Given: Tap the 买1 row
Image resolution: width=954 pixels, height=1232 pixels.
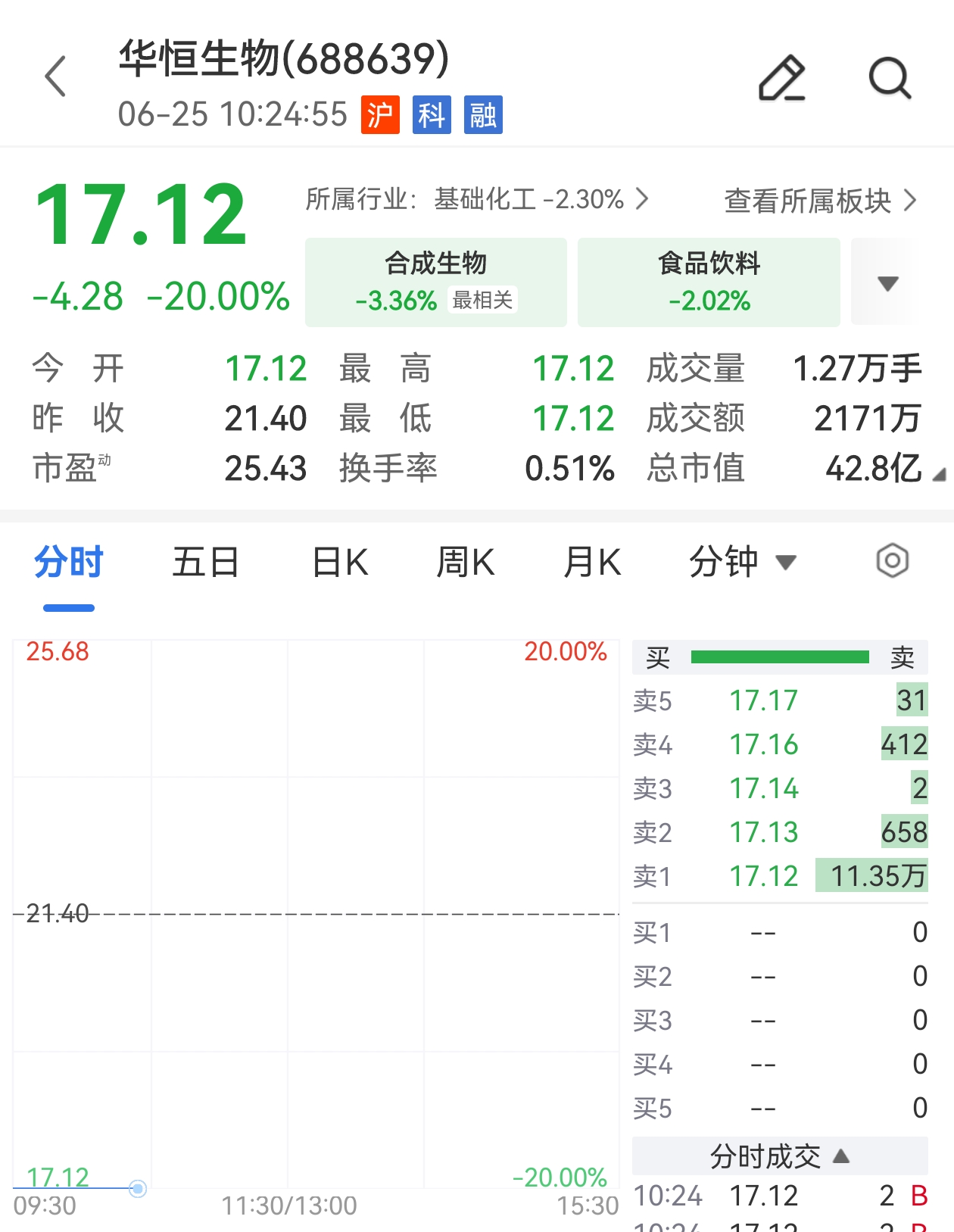Looking at the screenshot, I should tap(780, 932).
